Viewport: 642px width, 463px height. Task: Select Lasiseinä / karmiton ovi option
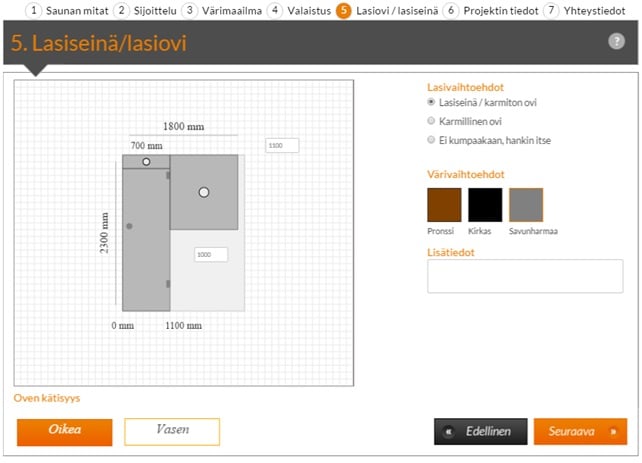tap(431, 102)
